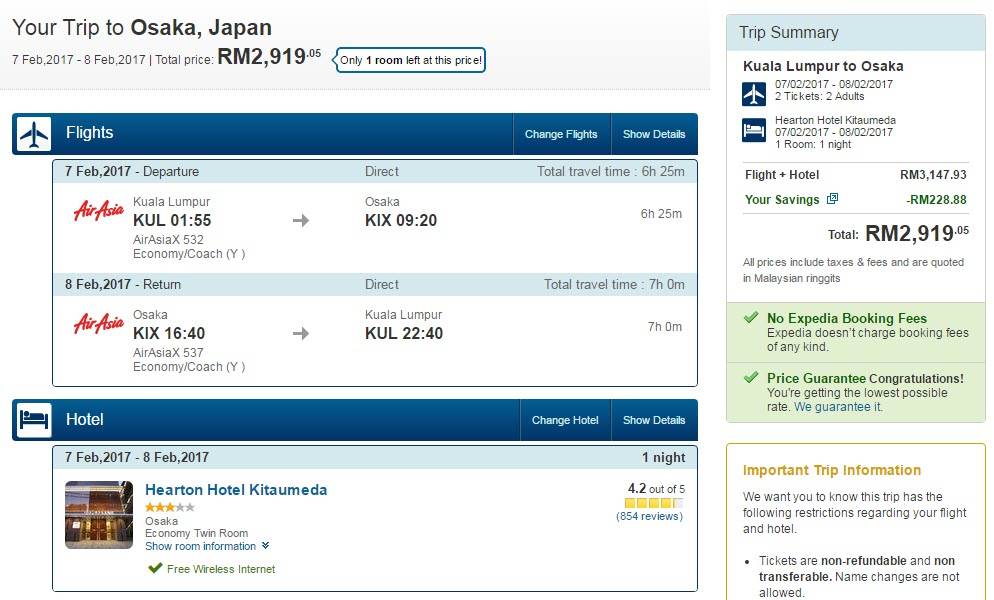Viewport: 994px width, 600px height.
Task: Click the Change Flights button
Action: [x=561, y=134]
